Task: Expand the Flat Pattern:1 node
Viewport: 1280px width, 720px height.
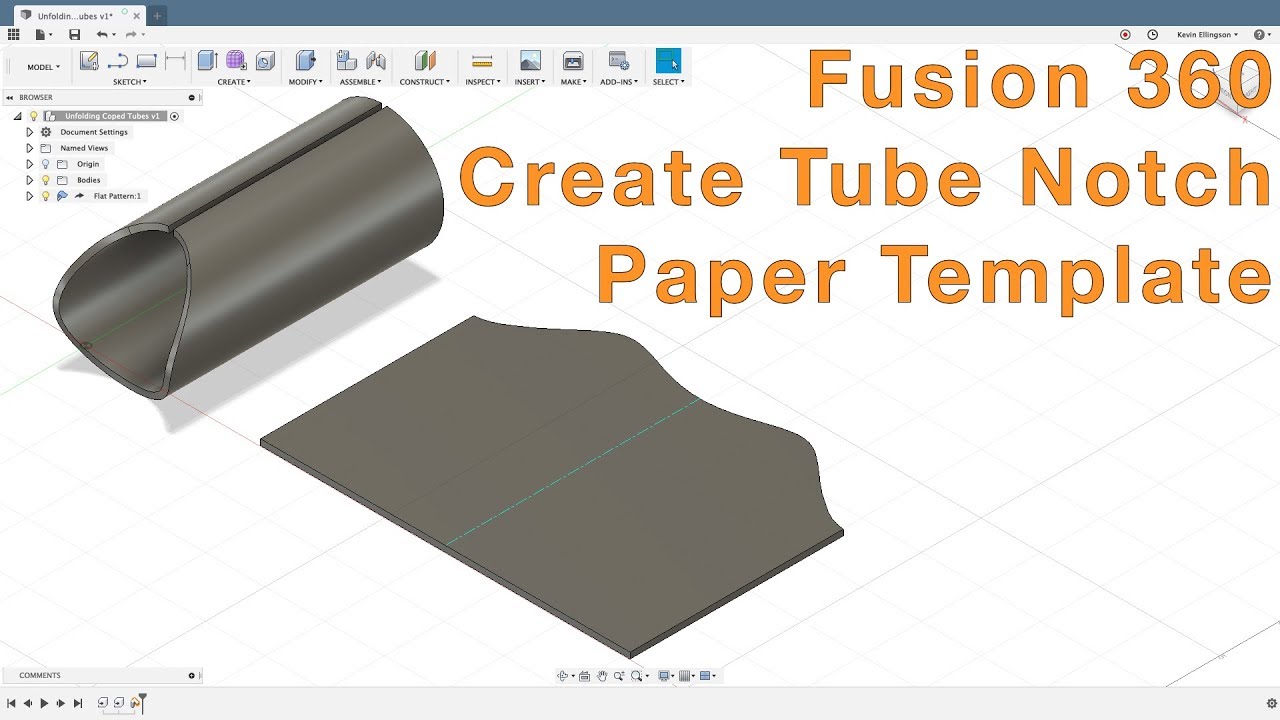Action: [29, 196]
